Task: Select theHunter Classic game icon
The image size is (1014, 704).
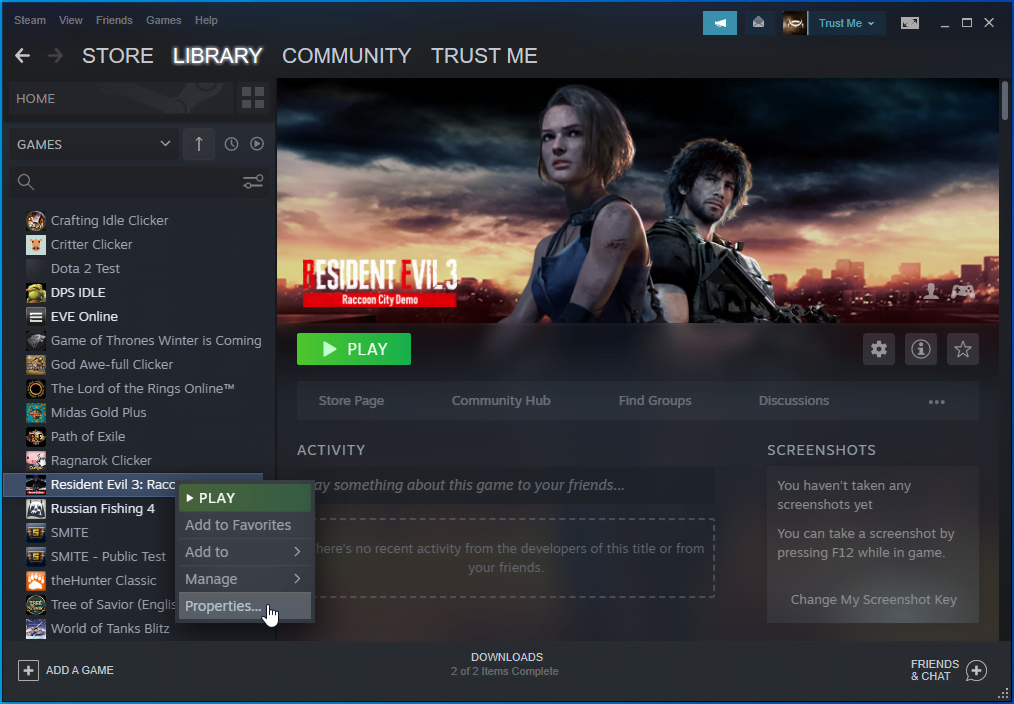Action: (36, 581)
